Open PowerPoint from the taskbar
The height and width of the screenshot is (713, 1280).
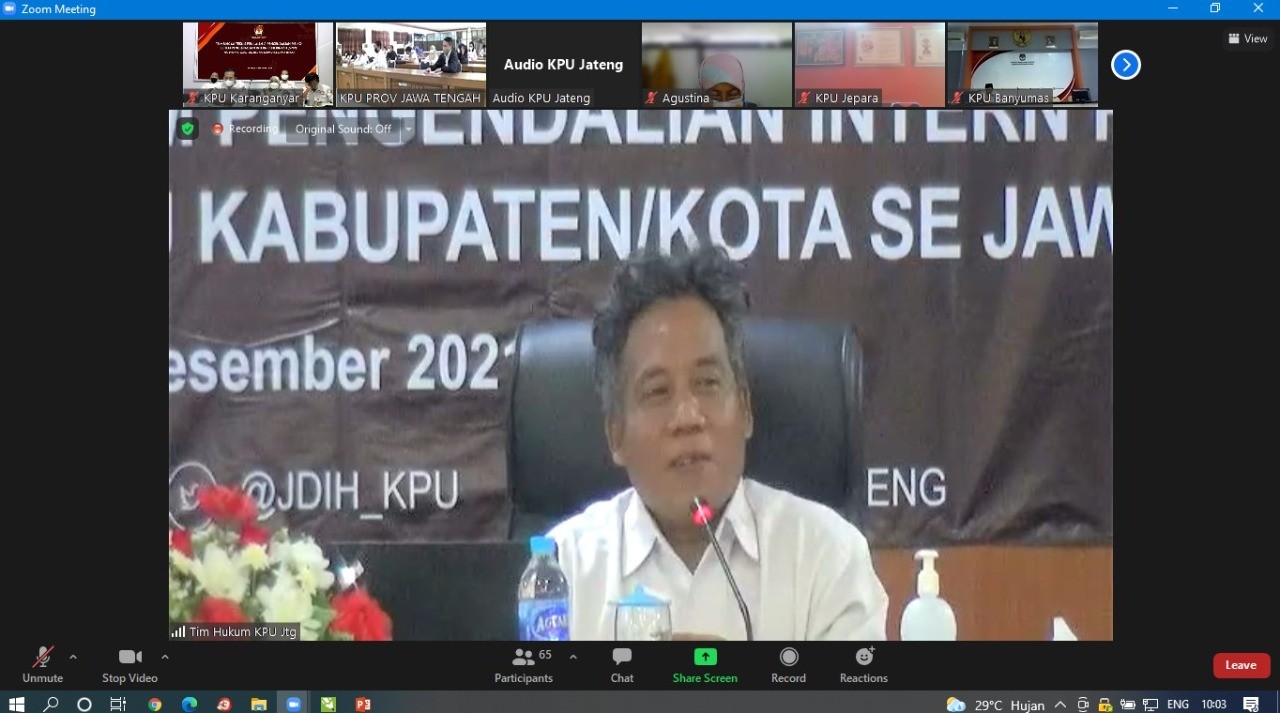[x=362, y=704]
